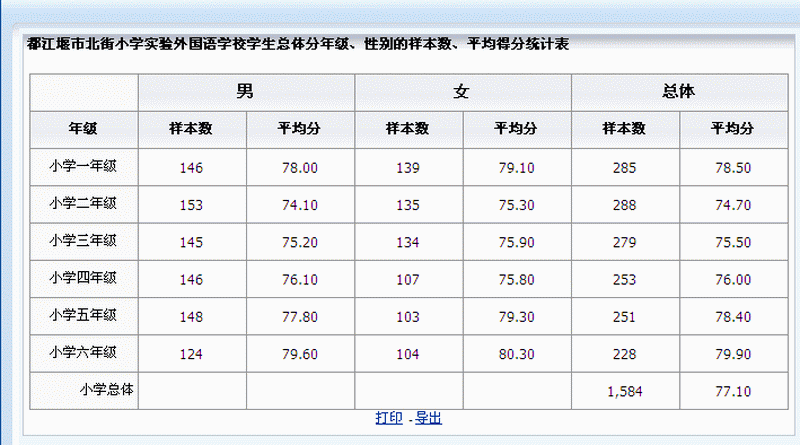Click the 小学五年级 row label
The height and width of the screenshot is (445, 800).
83,315
